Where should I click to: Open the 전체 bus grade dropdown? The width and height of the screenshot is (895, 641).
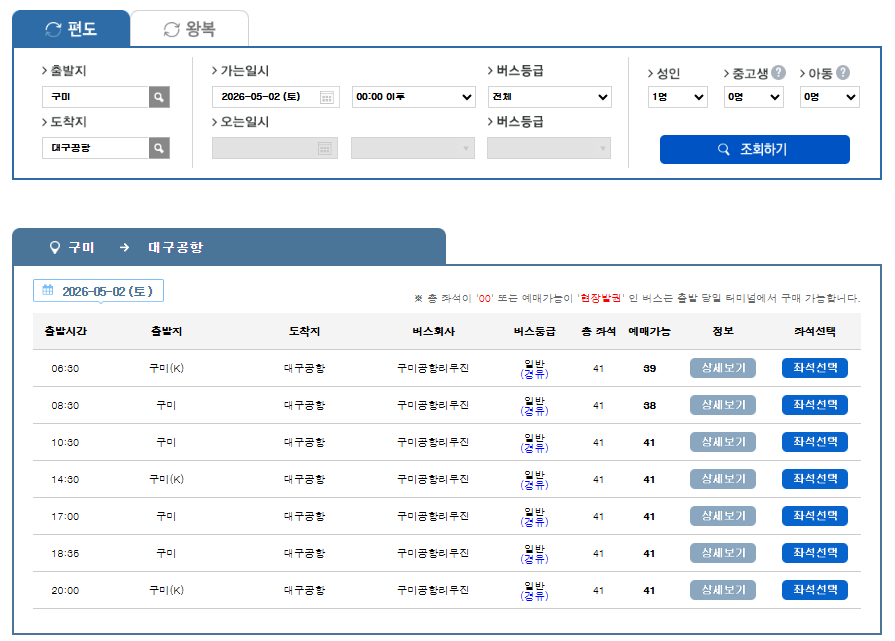(550, 97)
